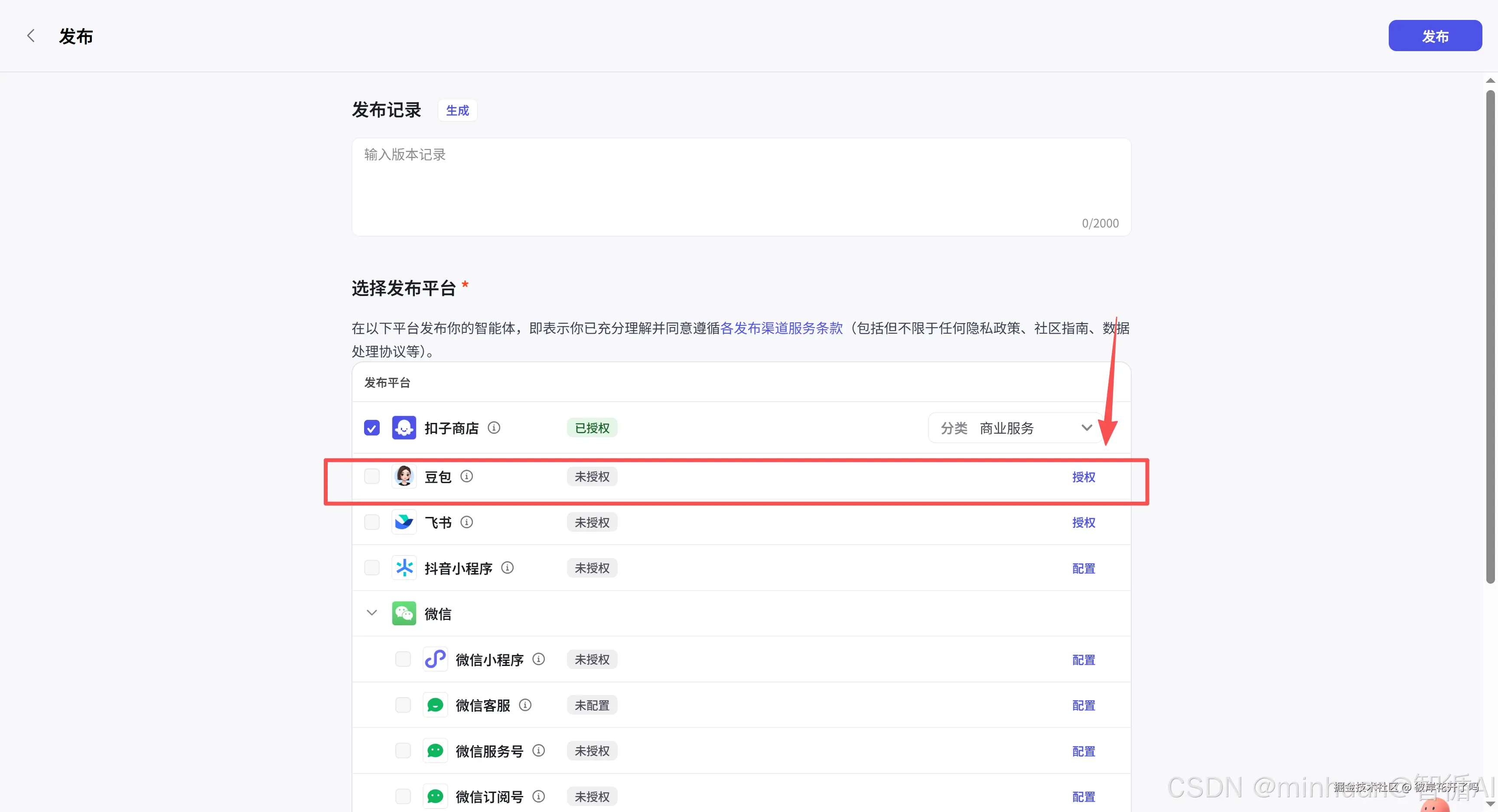
Task: Collapse the 微信 platform group
Action: click(371, 613)
